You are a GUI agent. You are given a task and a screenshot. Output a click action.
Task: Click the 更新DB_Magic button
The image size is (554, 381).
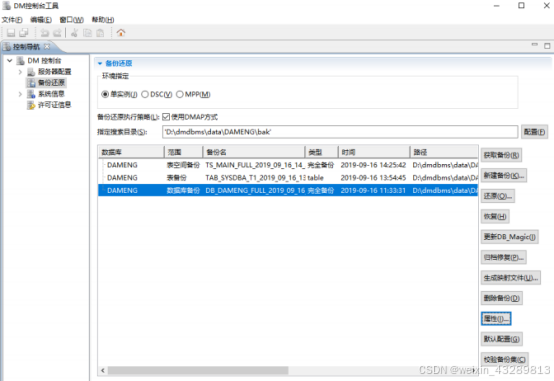(509, 237)
